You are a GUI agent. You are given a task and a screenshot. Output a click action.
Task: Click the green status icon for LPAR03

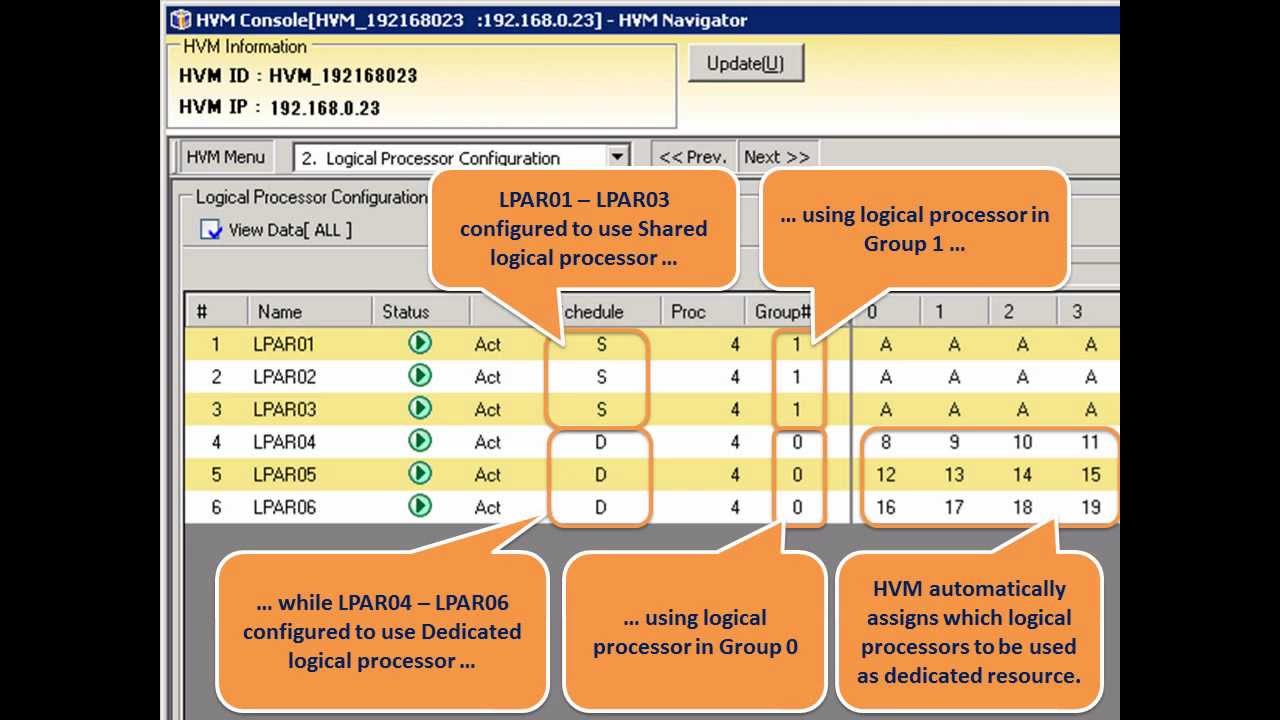[x=420, y=408]
